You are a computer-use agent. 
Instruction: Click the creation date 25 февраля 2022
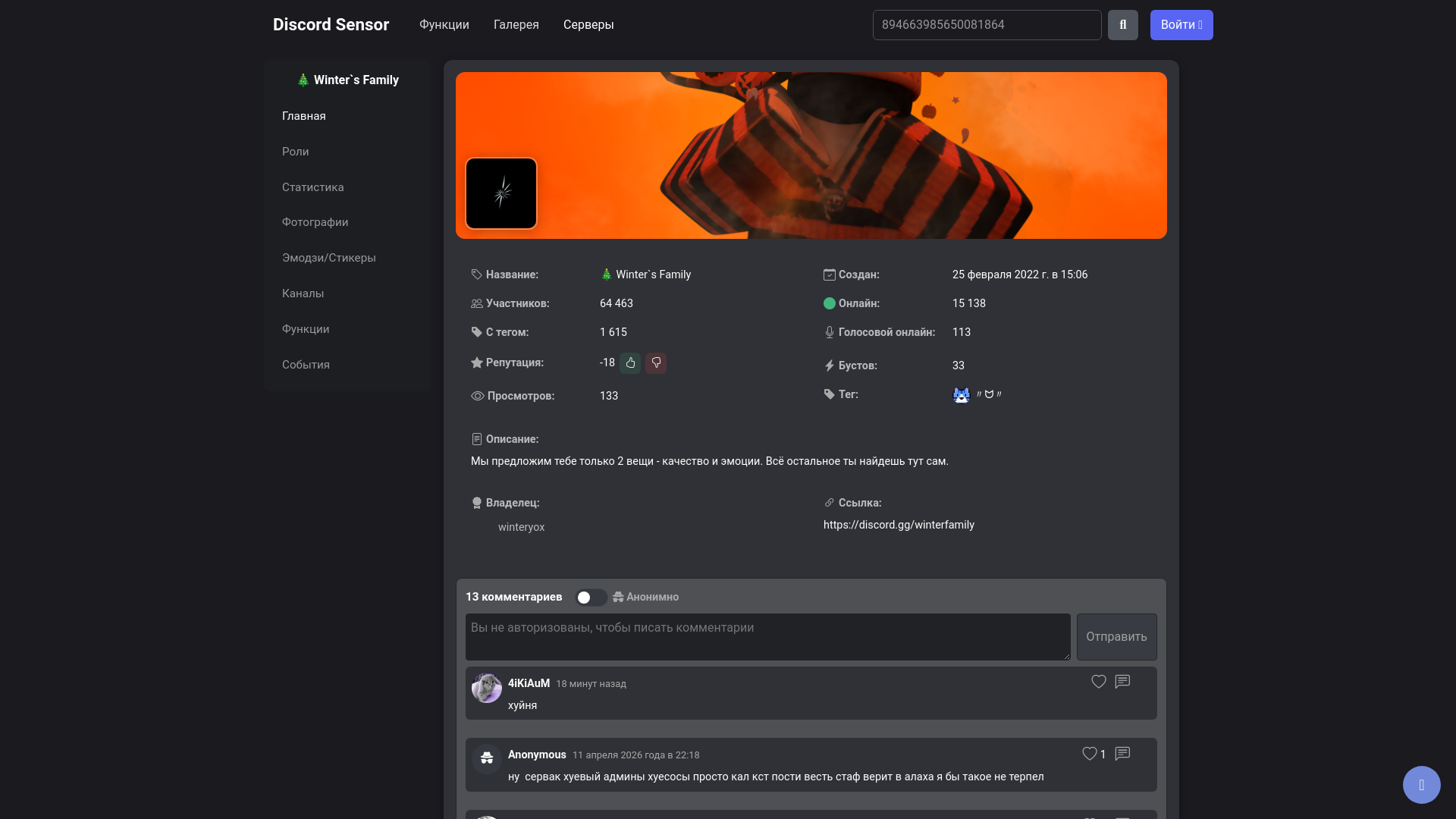tap(1020, 275)
